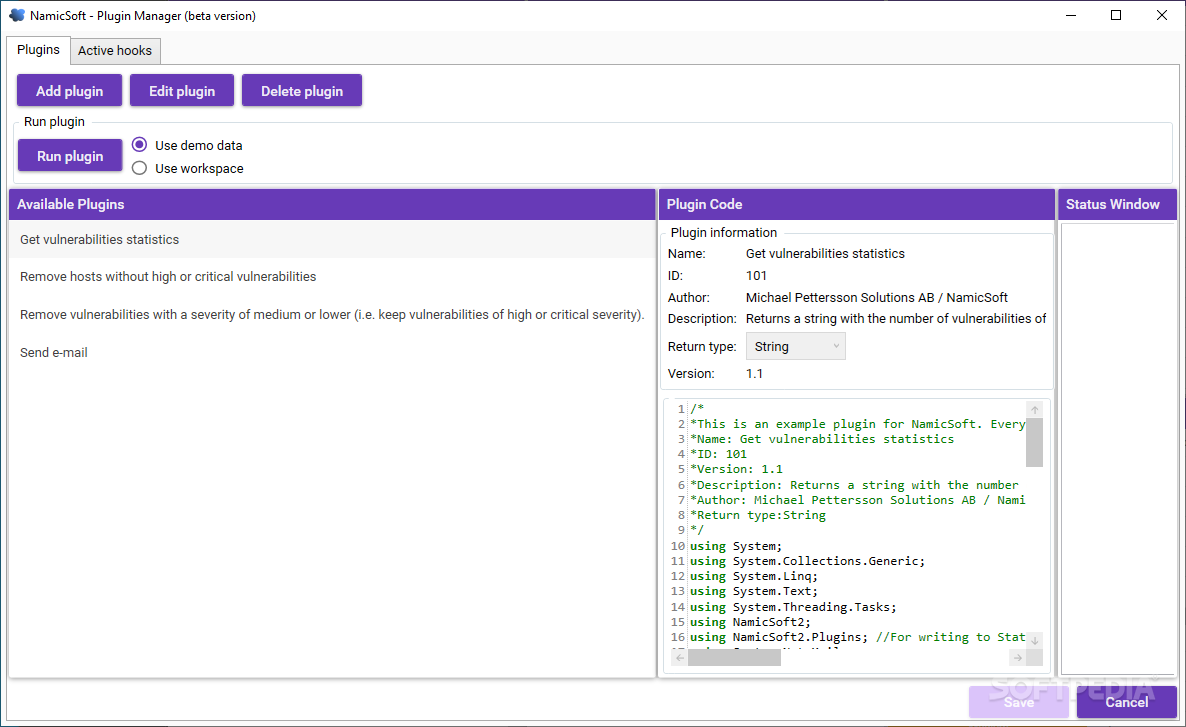The image size is (1186, 727).
Task: Click the Cancel button
Action: (x=1127, y=702)
